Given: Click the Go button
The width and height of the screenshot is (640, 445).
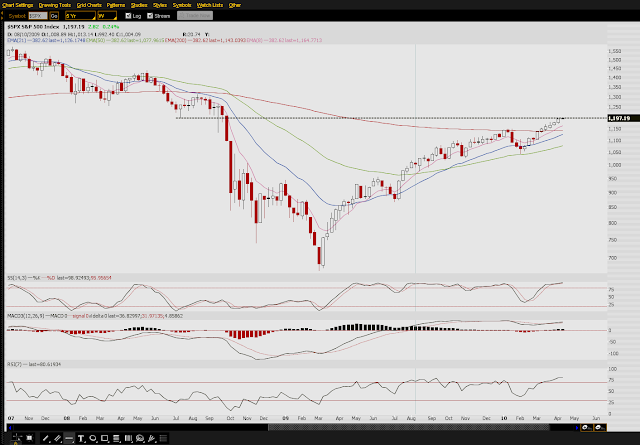Looking at the screenshot, I should tap(54, 16).
